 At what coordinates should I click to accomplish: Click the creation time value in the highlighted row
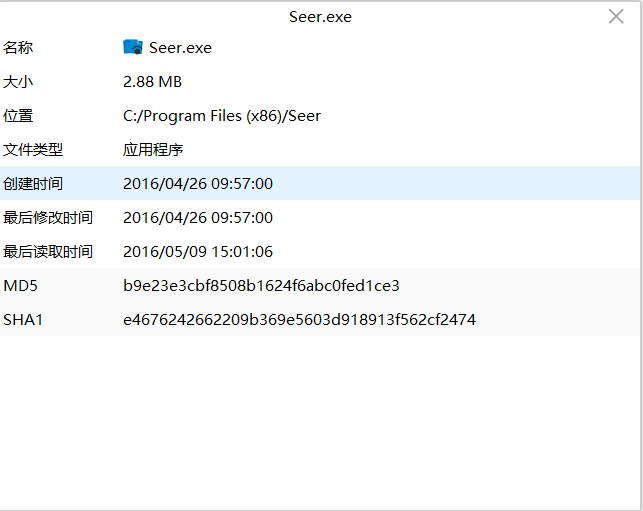[198, 183]
